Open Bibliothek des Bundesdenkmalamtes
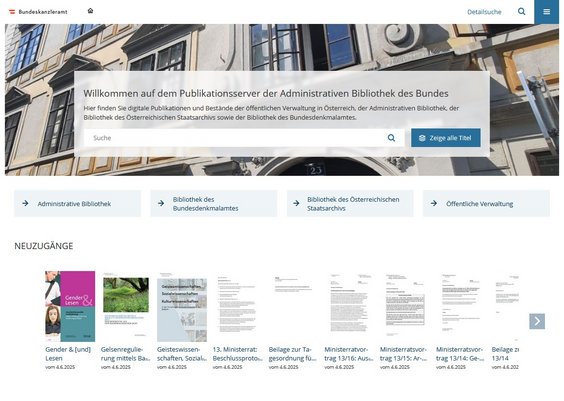 point(214,204)
